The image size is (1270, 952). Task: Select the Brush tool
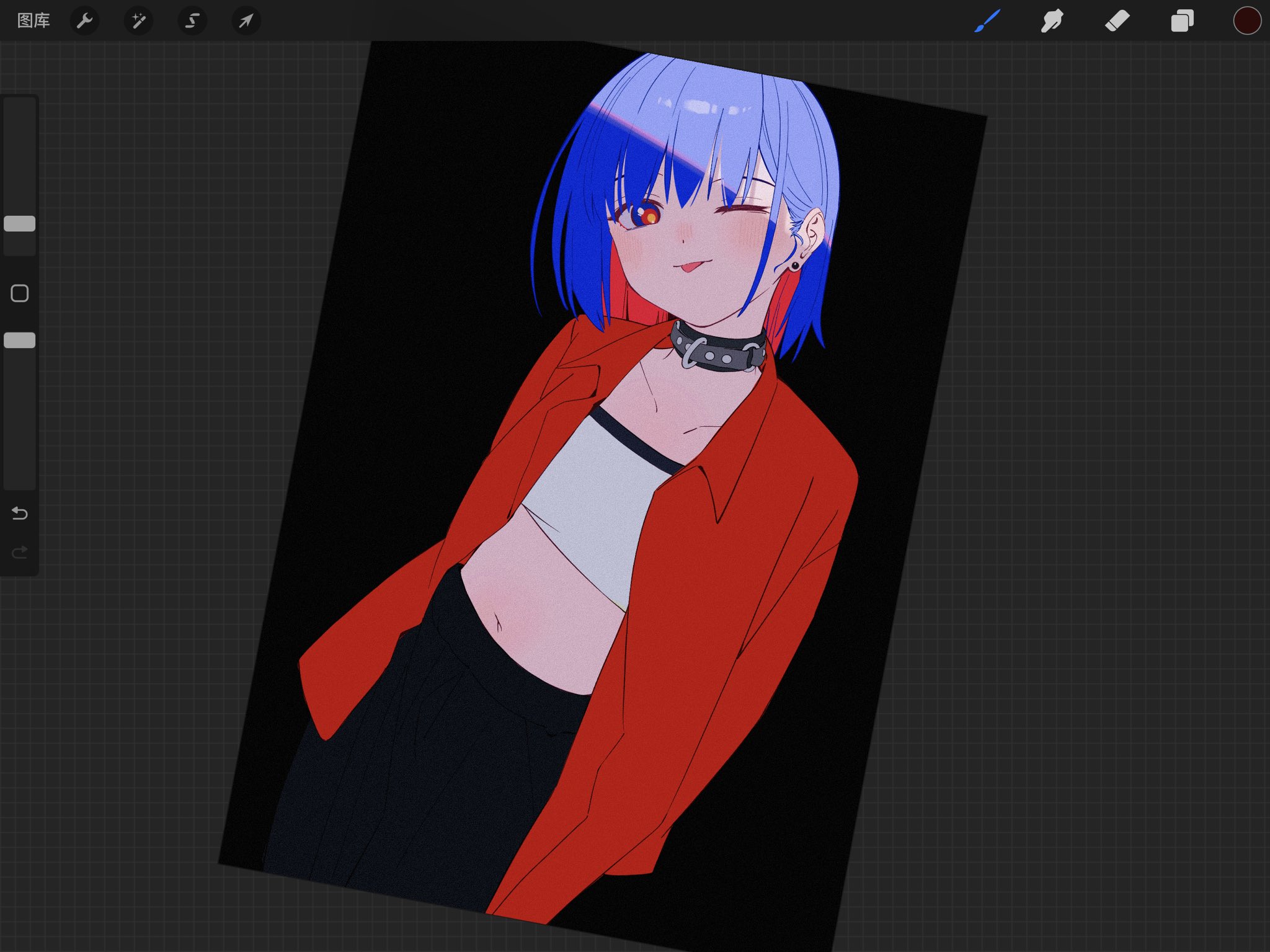click(987, 20)
